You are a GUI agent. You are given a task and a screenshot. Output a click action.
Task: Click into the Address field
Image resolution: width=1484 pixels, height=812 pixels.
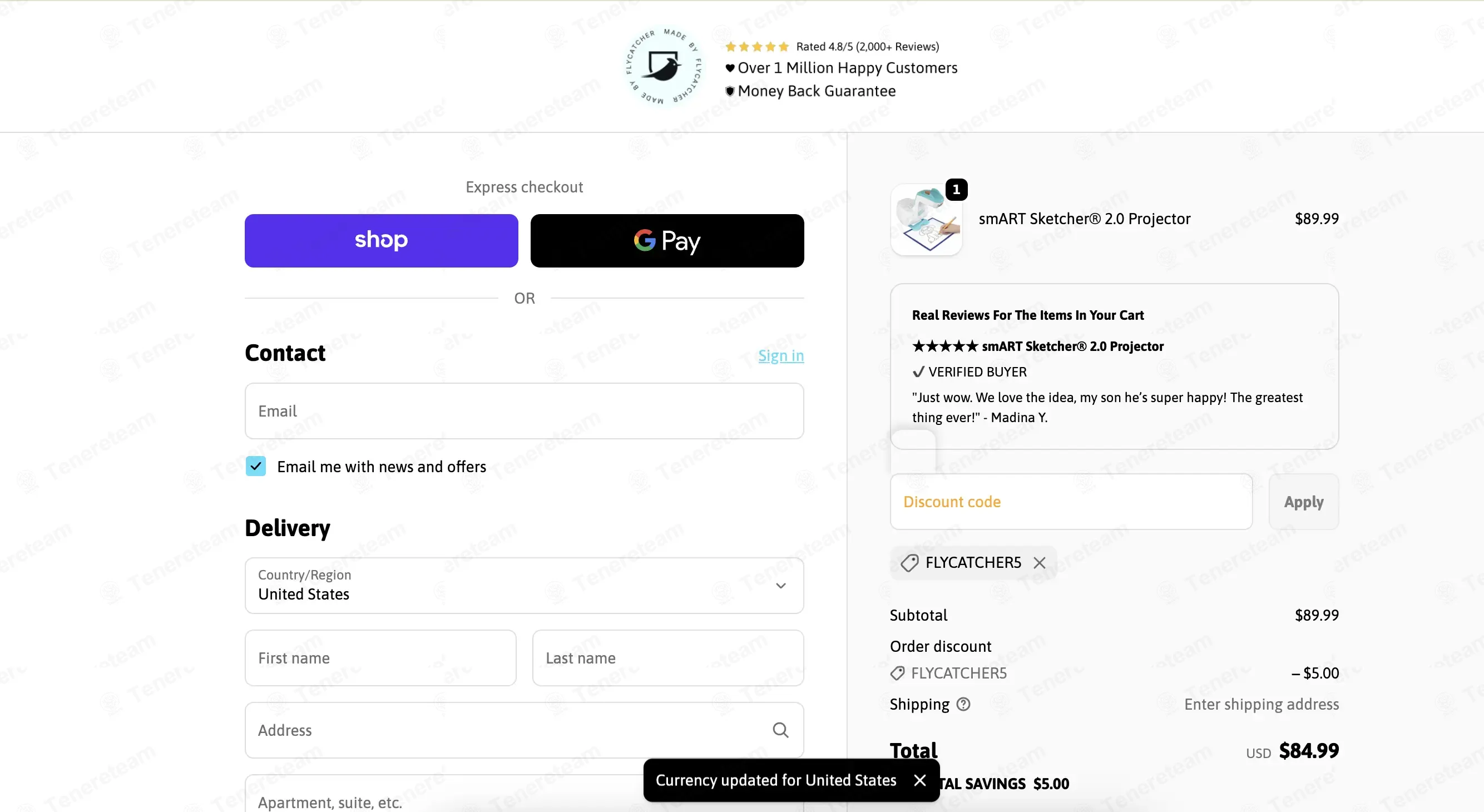coord(524,730)
